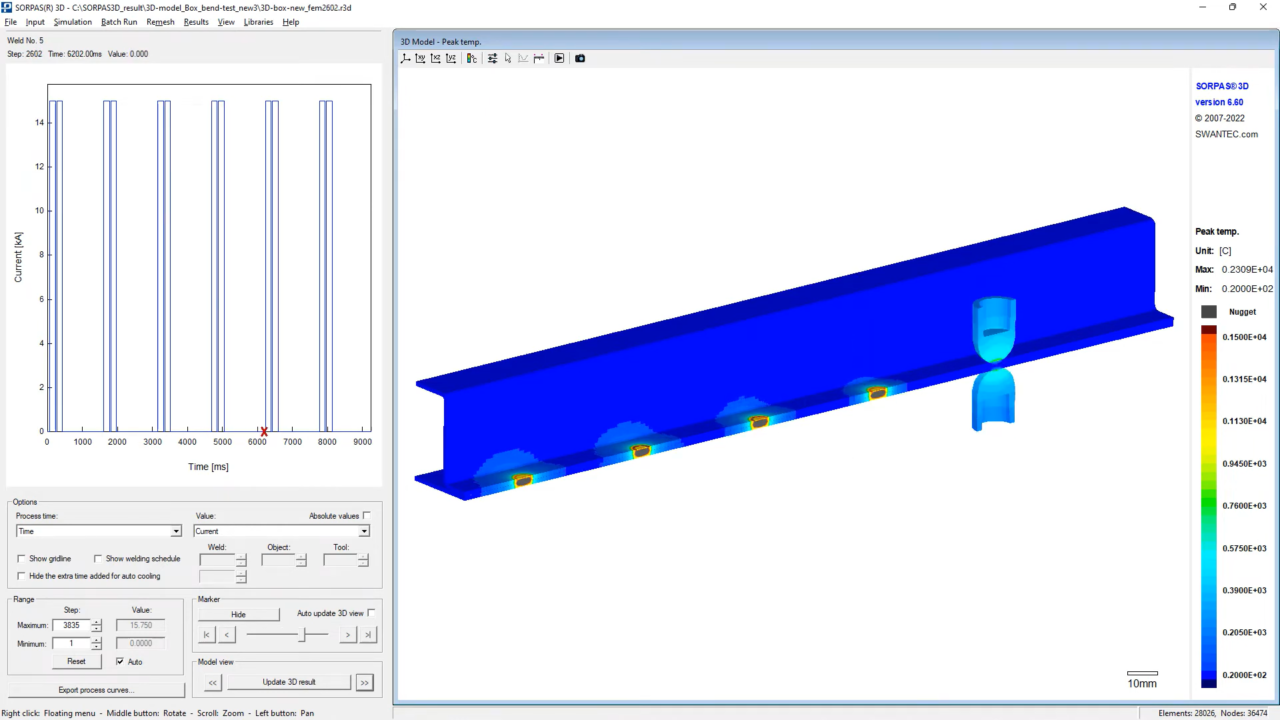This screenshot has width=1280, height=720.
Task: Enable Auto update 3D view checkbox
Action: (x=372, y=613)
